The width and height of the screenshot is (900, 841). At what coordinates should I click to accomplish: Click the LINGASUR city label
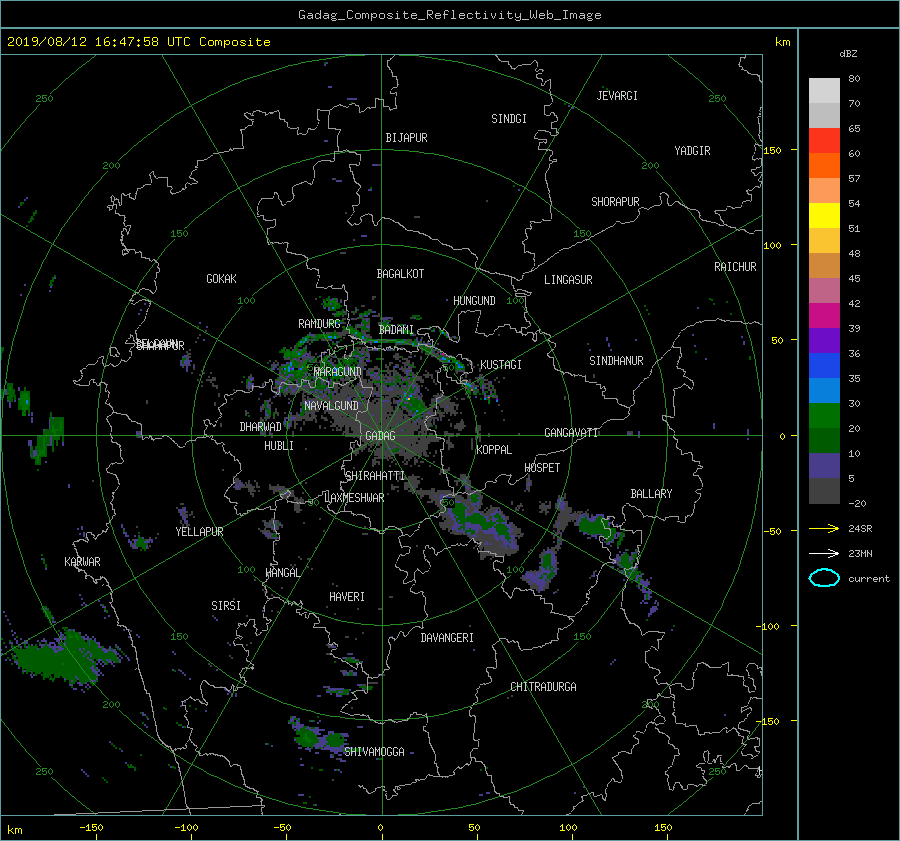568,280
